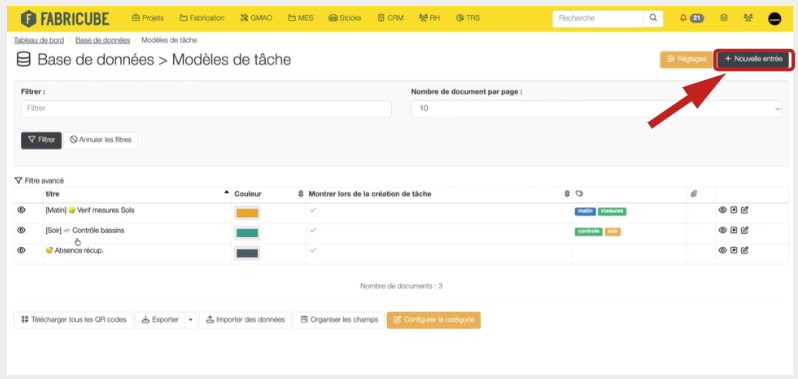Open the CRM menu
Screen dimensions: 798x379
[390, 18]
